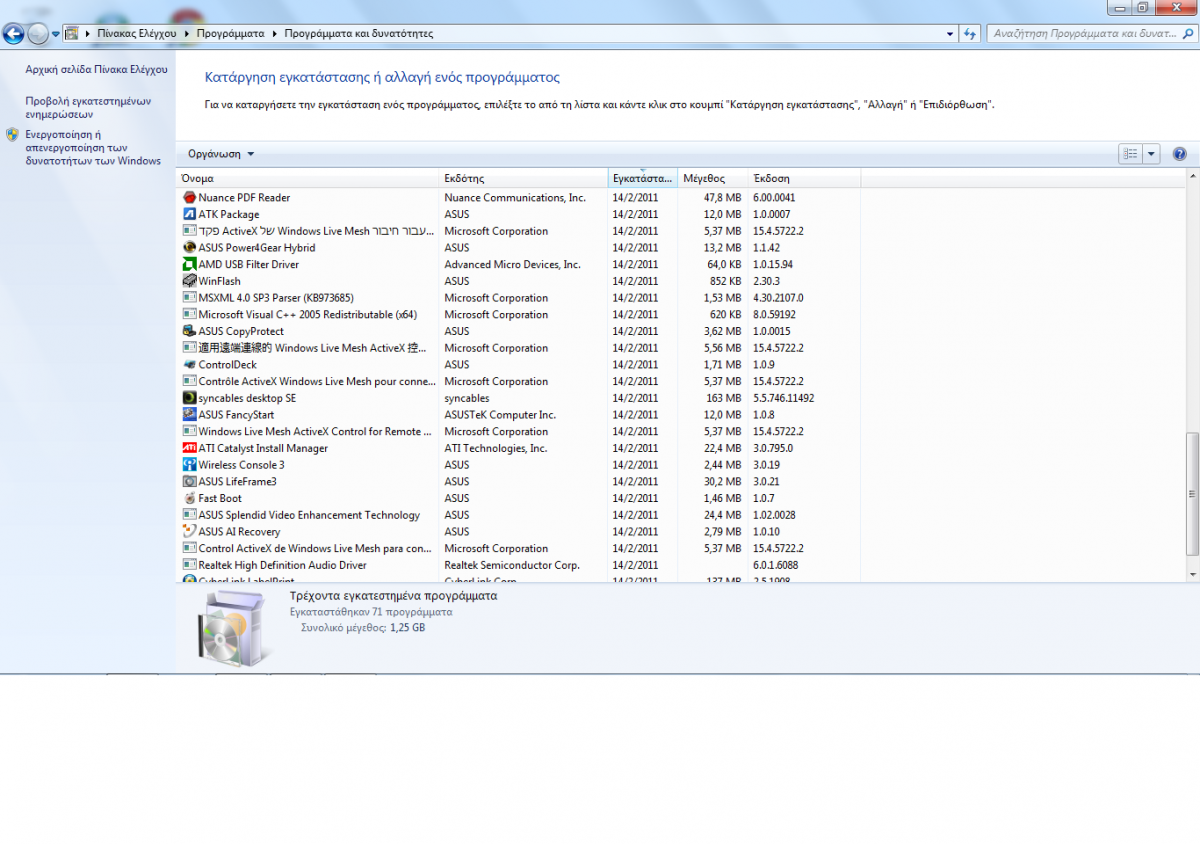Image resolution: width=1200 pixels, height=844 pixels.
Task: Click the Πίνακας Ελέγχου breadcrumb
Action: [x=137, y=33]
